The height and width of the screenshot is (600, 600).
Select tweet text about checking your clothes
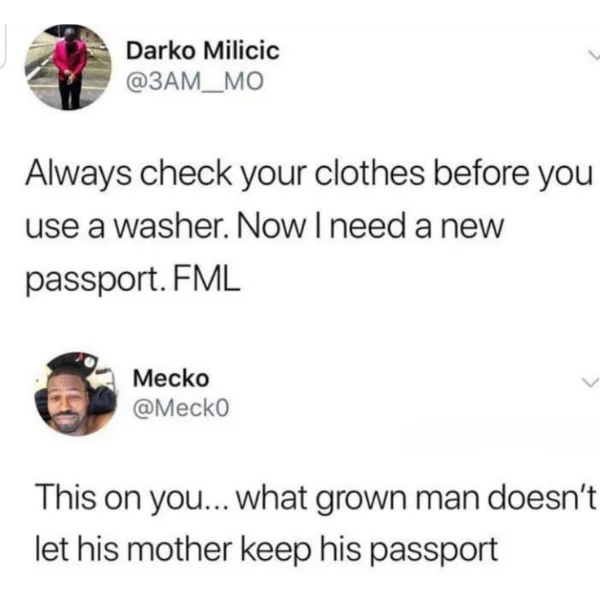(308, 227)
